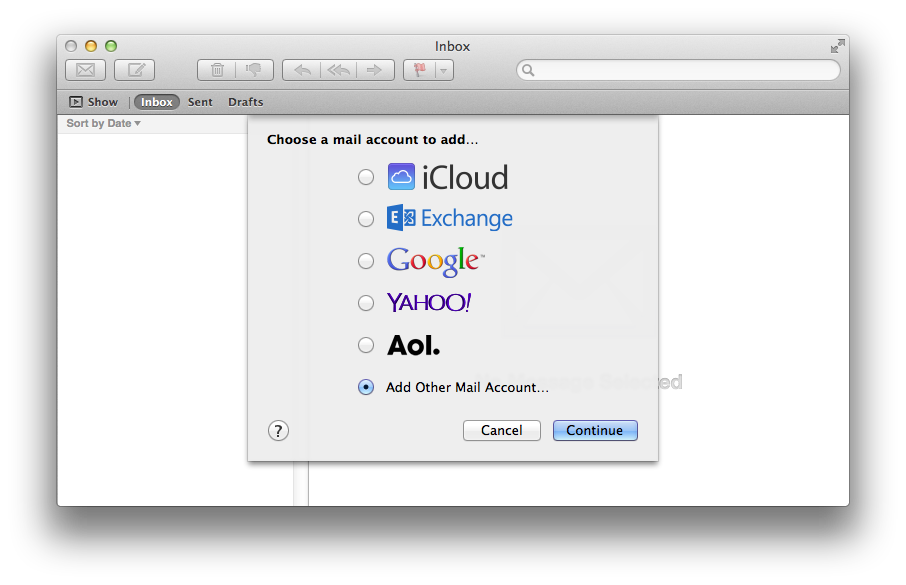Click the iCloud cloud logo icon
This screenshot has height=585, width=906.
(401, 177)
